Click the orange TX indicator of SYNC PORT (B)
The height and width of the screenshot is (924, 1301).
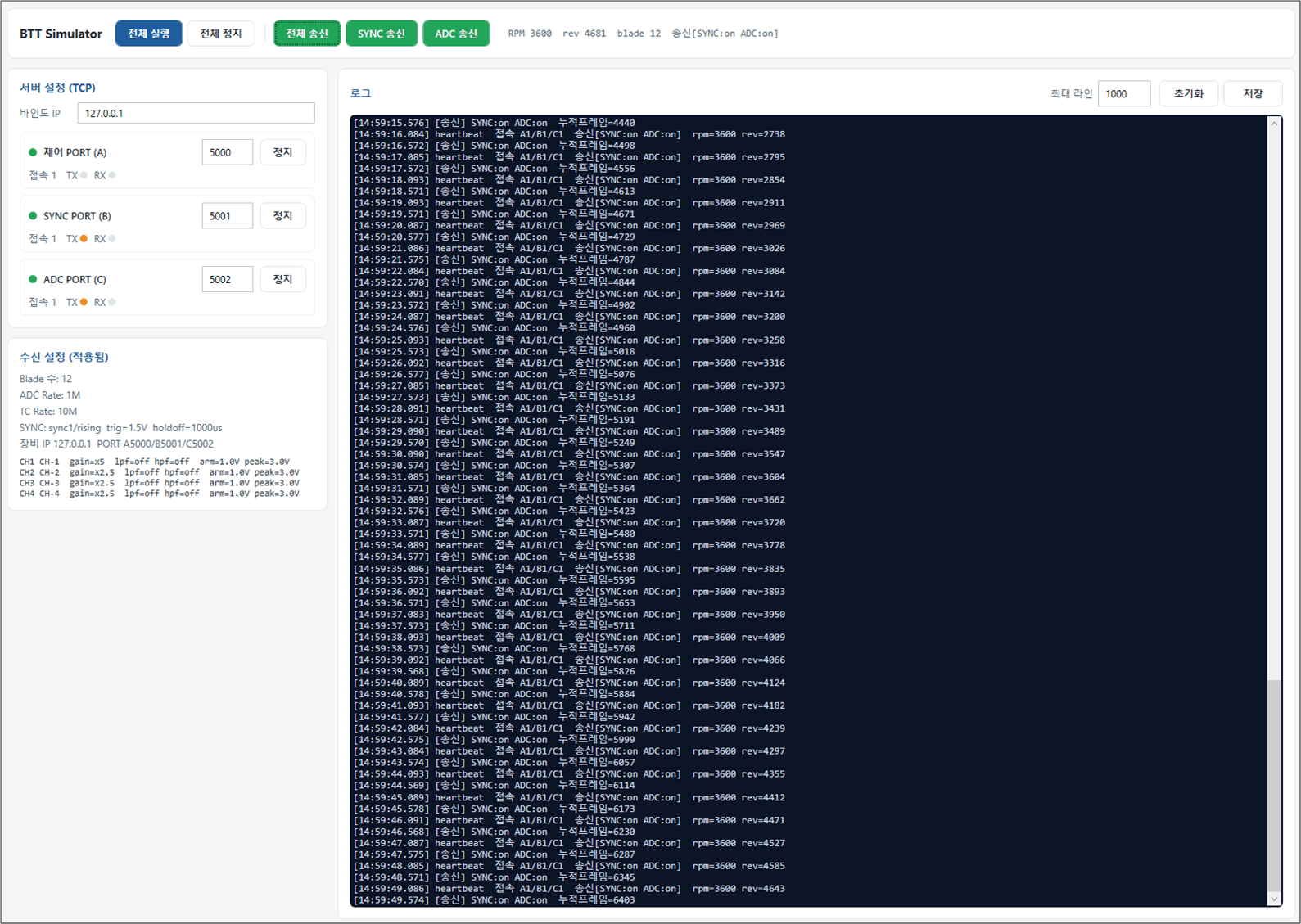[84, 239]
